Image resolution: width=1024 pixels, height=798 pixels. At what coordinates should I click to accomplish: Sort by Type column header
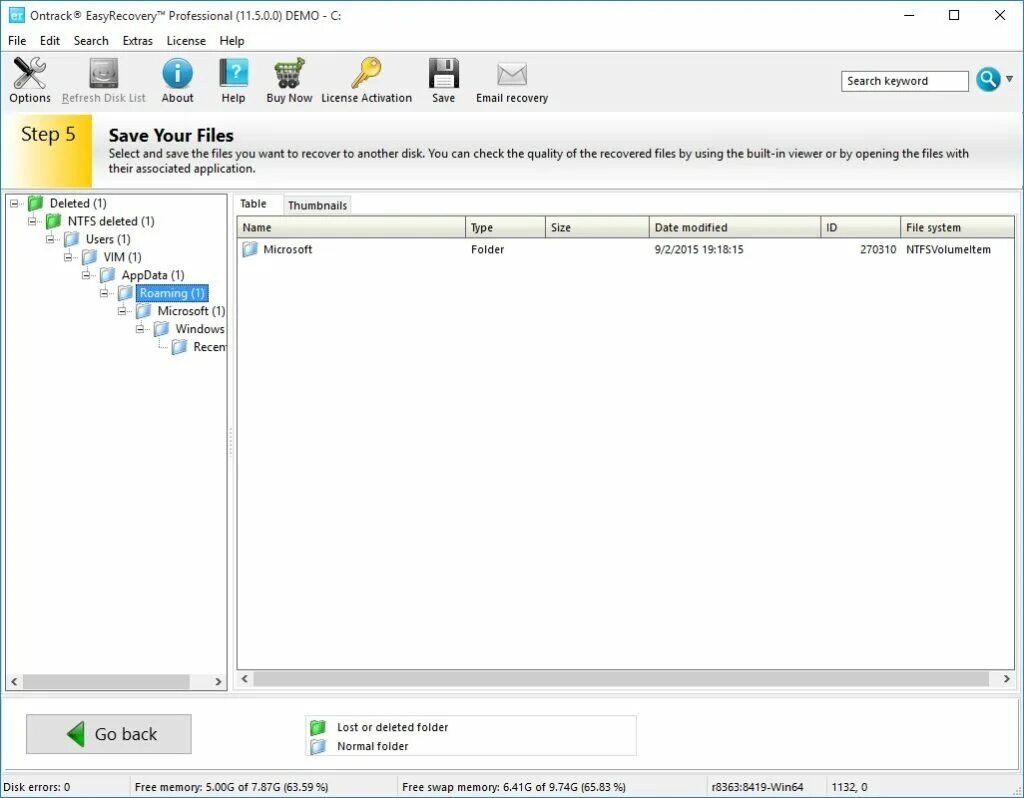tap(505, 227)
